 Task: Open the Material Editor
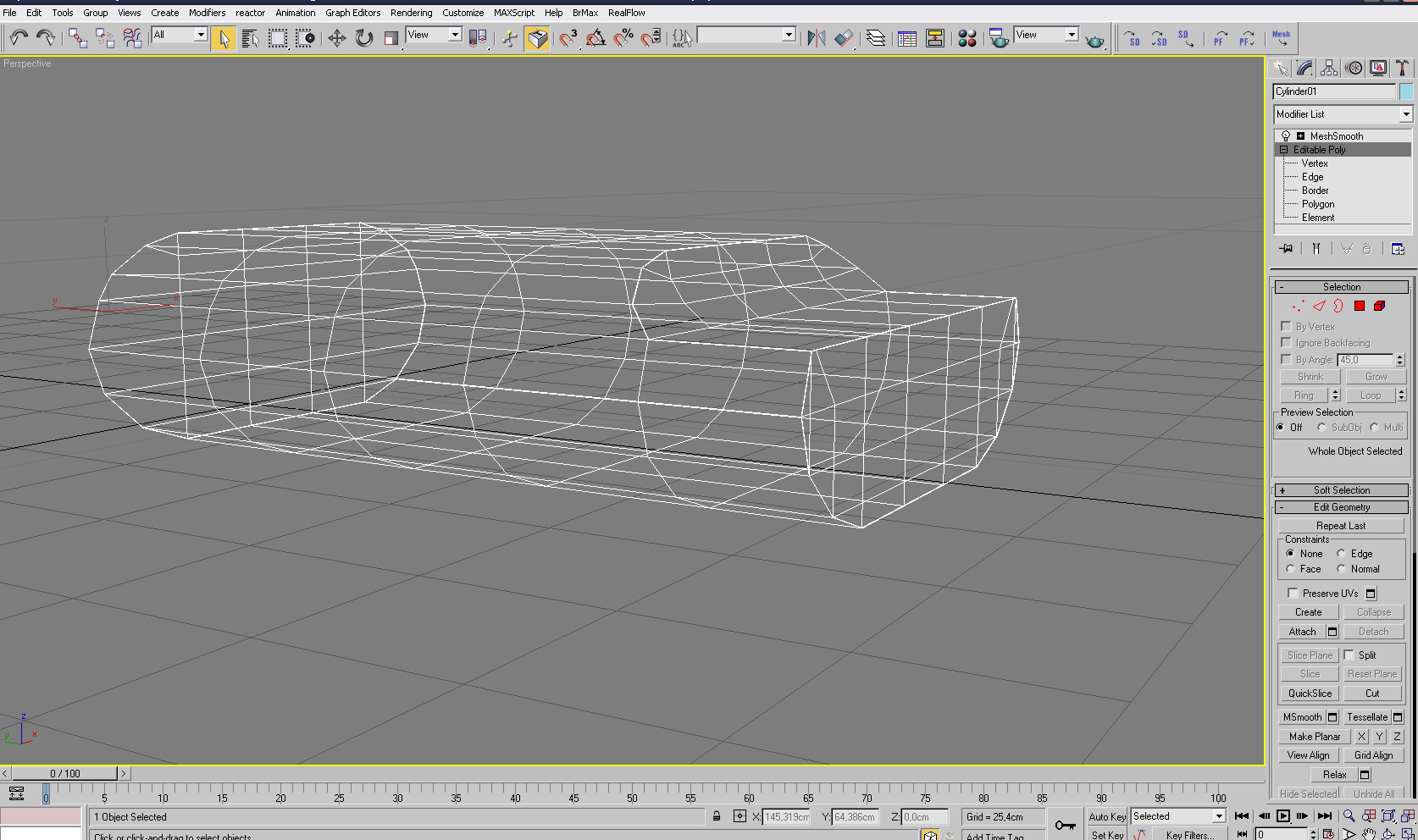pos(967,38)
